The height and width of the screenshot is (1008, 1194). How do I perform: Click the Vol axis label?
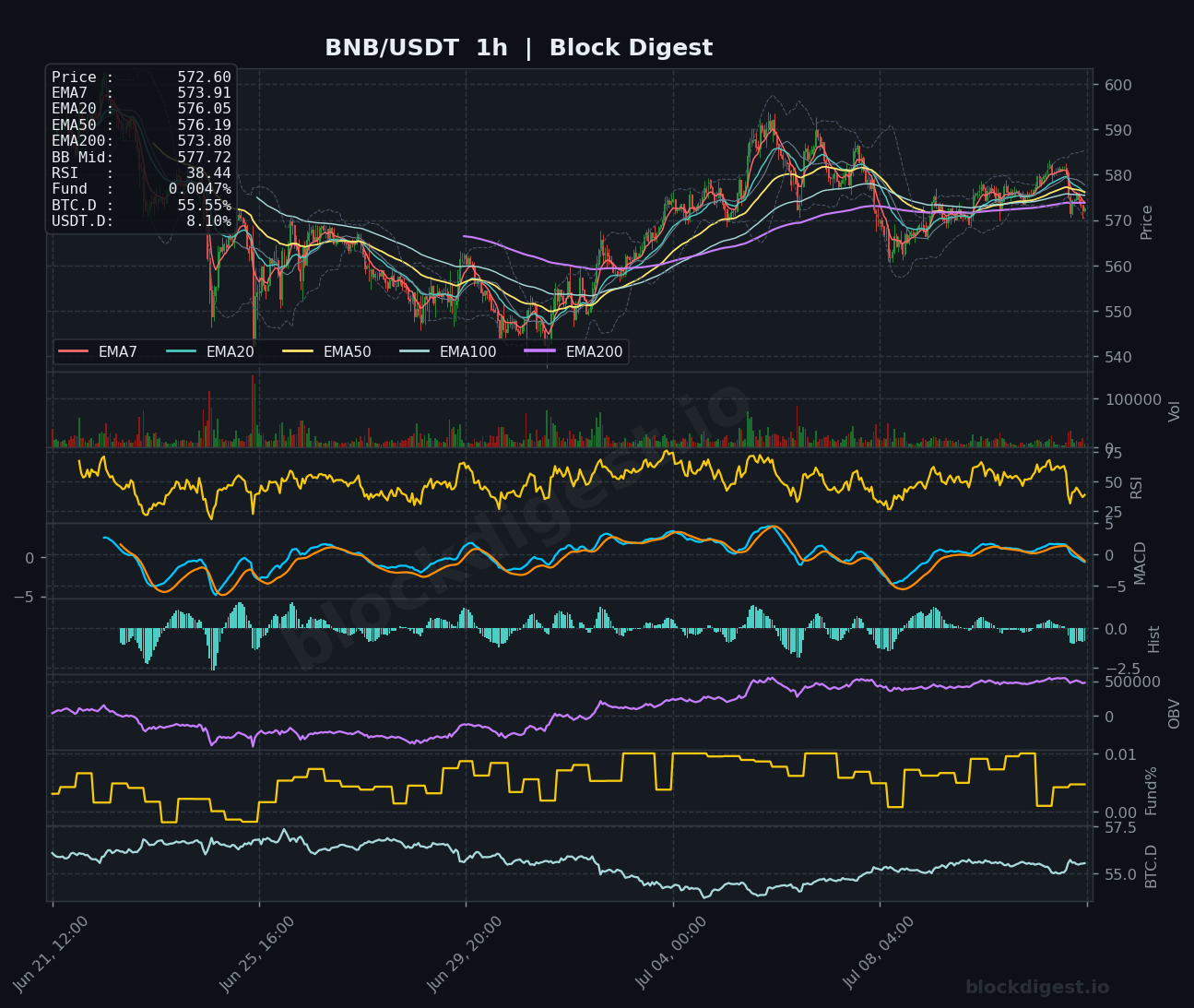pos(1174,411)
